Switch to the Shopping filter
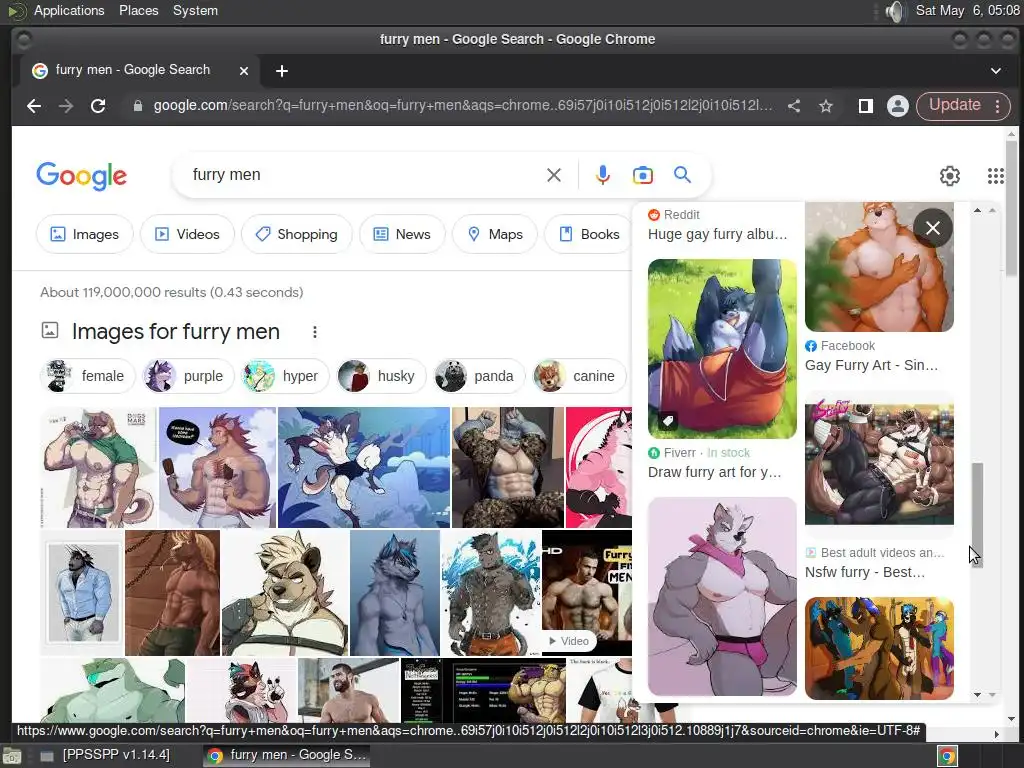The width and height of the screenshot is (1024, 768). click(296, 234)
